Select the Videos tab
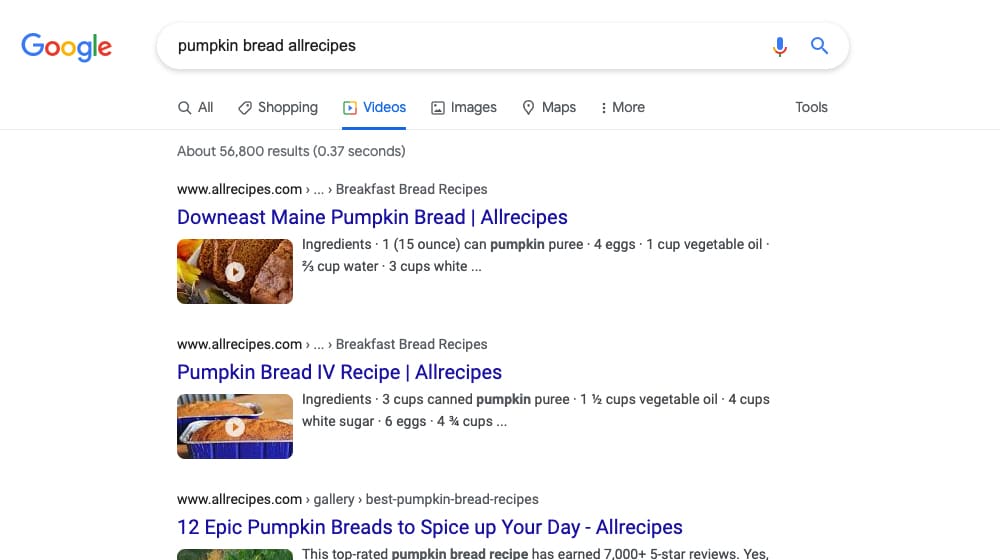Screen dimensions: 1000x560 (x=374, y=107)
